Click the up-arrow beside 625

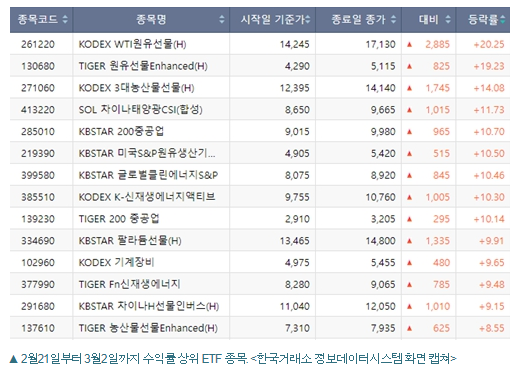pyautogui.click(x=409, y=328)
